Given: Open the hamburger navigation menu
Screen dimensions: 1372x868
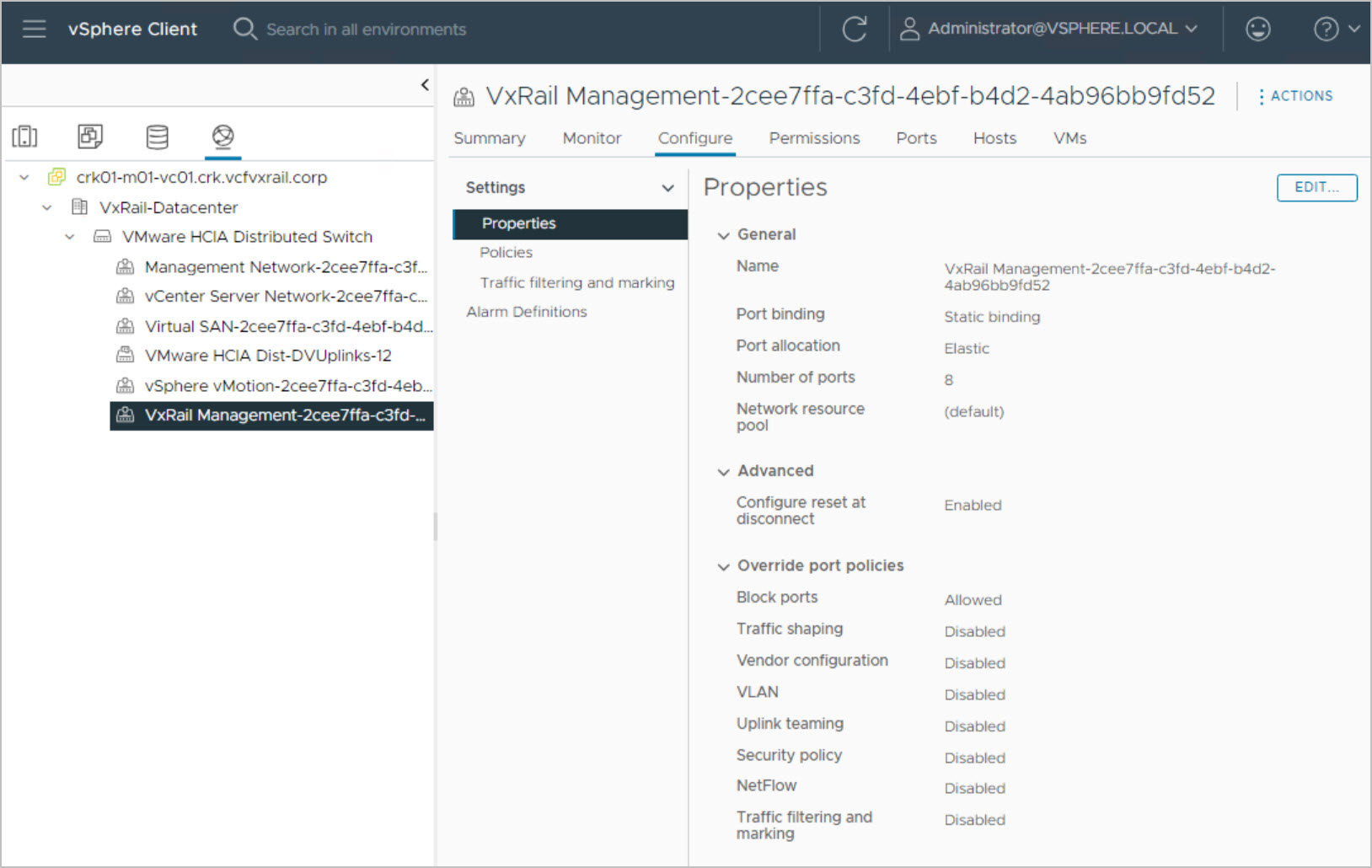Looking at the screenshot, I should click(x=34, y=29).
